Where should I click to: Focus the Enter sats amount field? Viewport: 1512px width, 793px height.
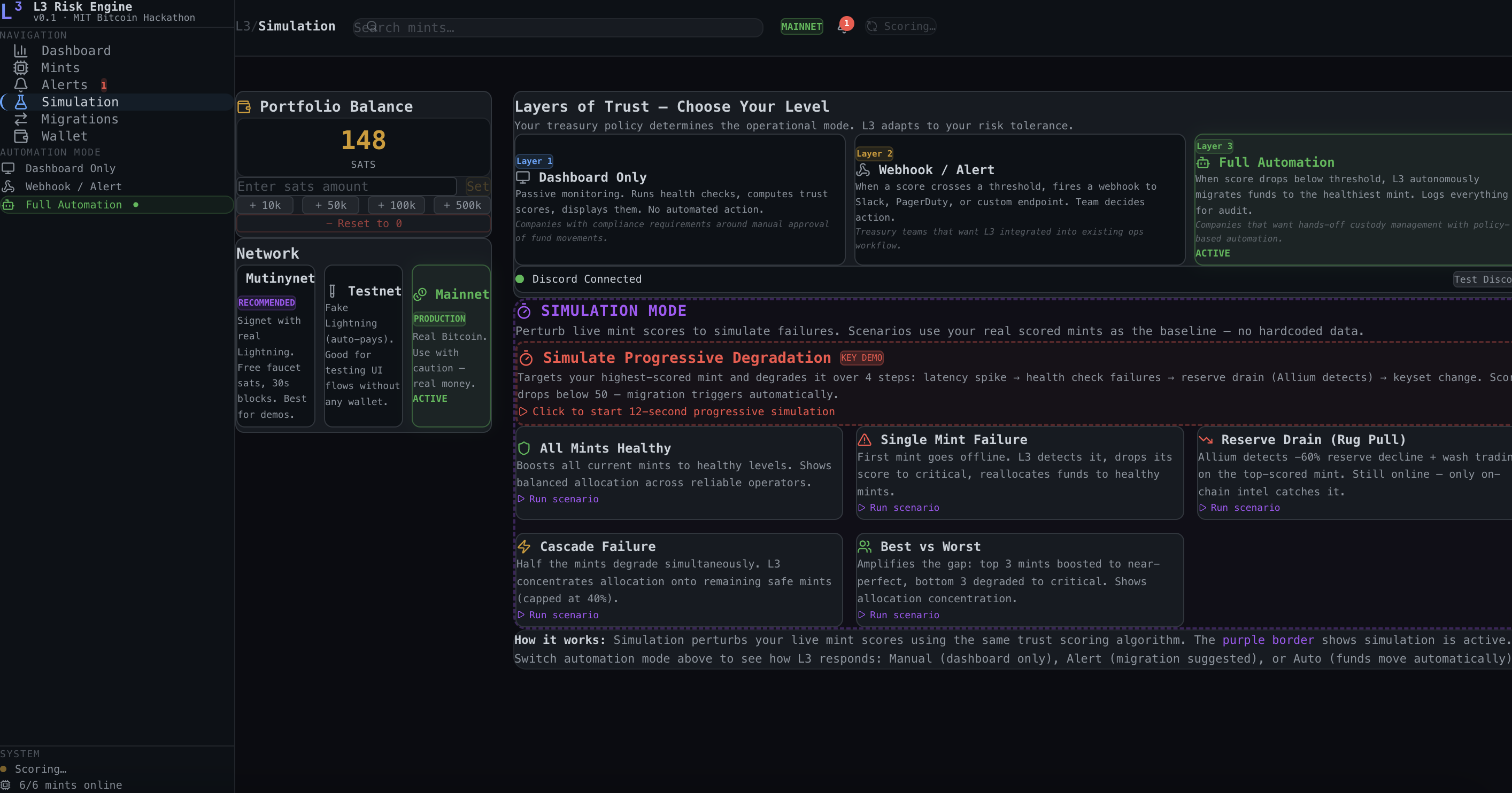(346, 186)
